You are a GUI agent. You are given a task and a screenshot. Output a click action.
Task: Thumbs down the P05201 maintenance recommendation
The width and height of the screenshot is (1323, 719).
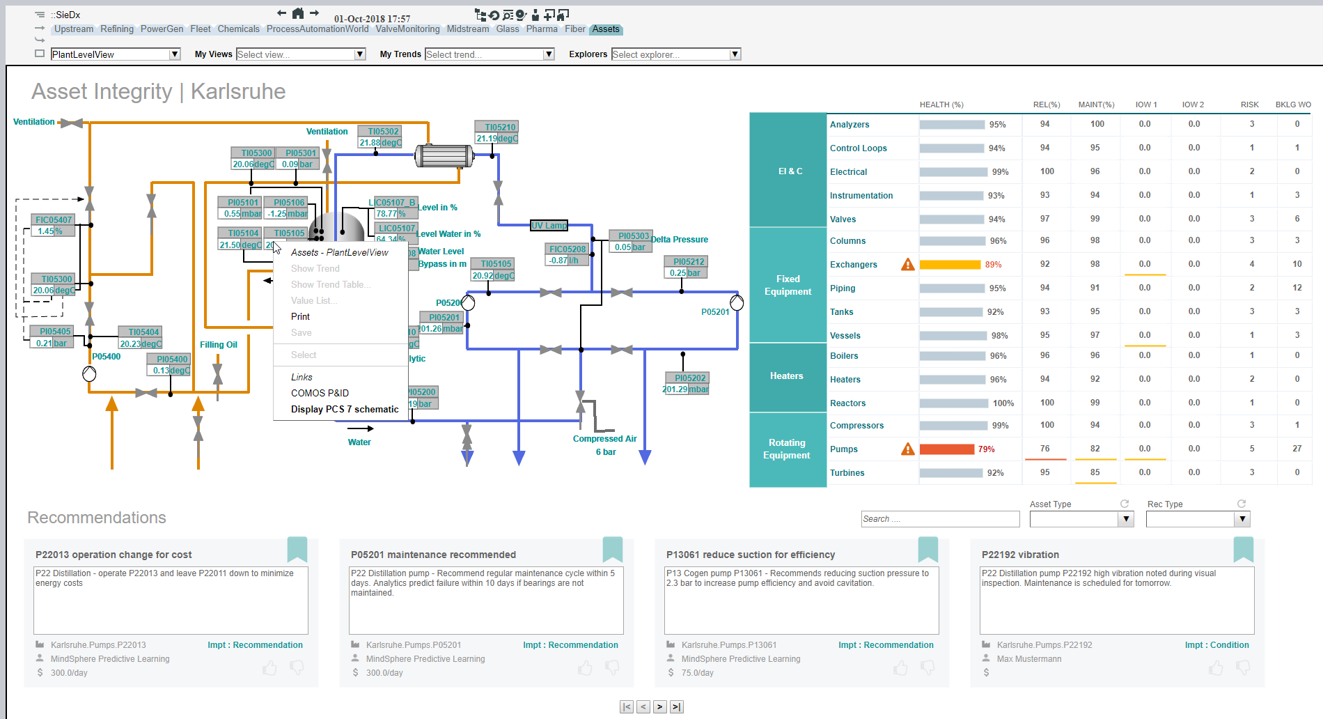(612, 667)
